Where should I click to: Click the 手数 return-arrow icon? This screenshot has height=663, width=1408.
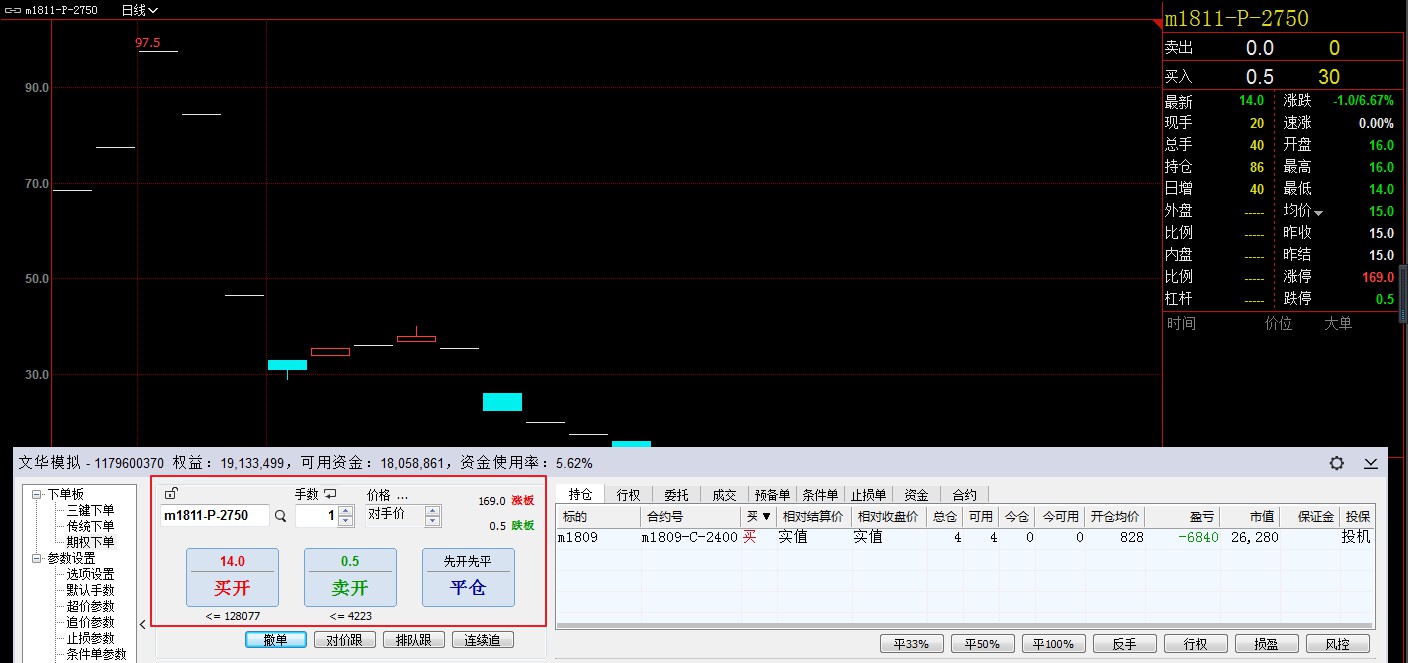330,494
